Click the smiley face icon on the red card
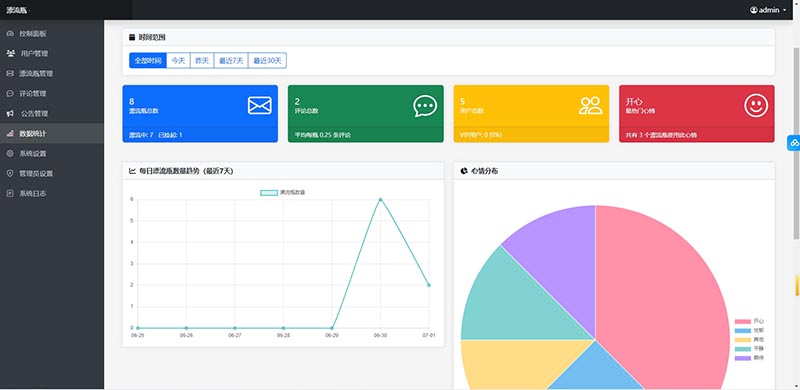 click(x=756, y=106)
